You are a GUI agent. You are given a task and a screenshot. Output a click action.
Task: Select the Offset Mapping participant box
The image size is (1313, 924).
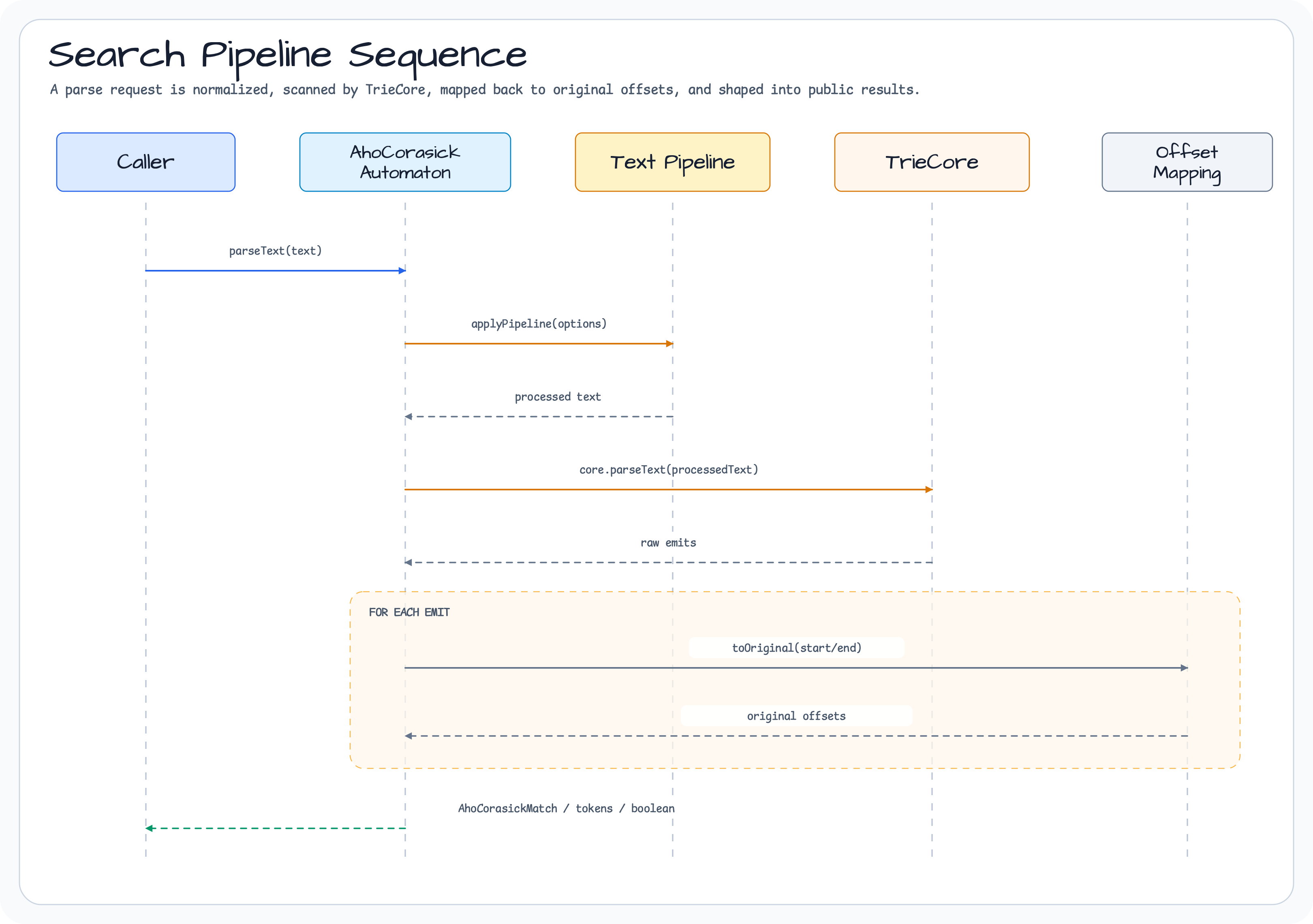point(1187,162)
